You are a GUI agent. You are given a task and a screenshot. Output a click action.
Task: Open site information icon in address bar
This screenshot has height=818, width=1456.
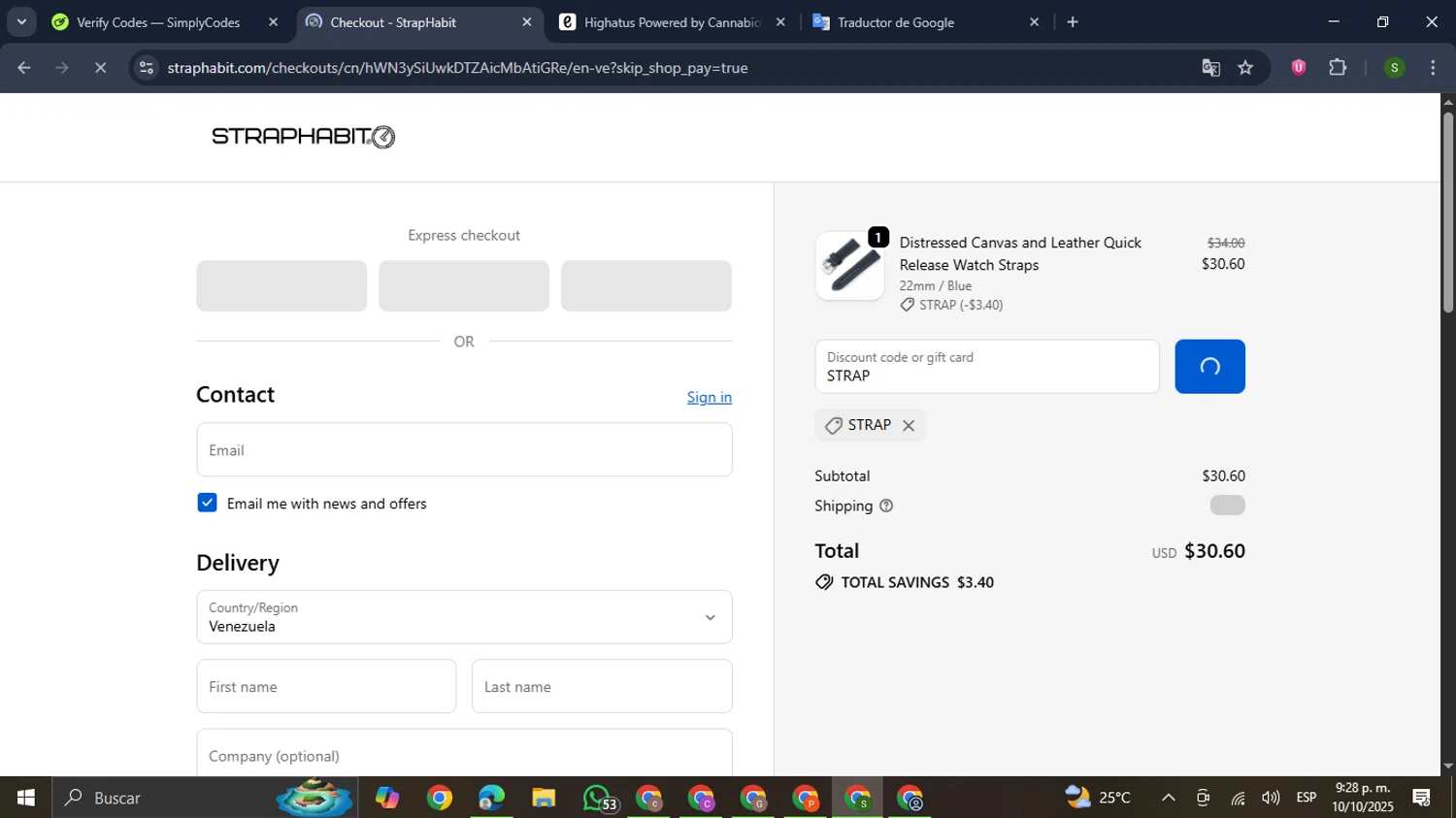pos(147,68)
